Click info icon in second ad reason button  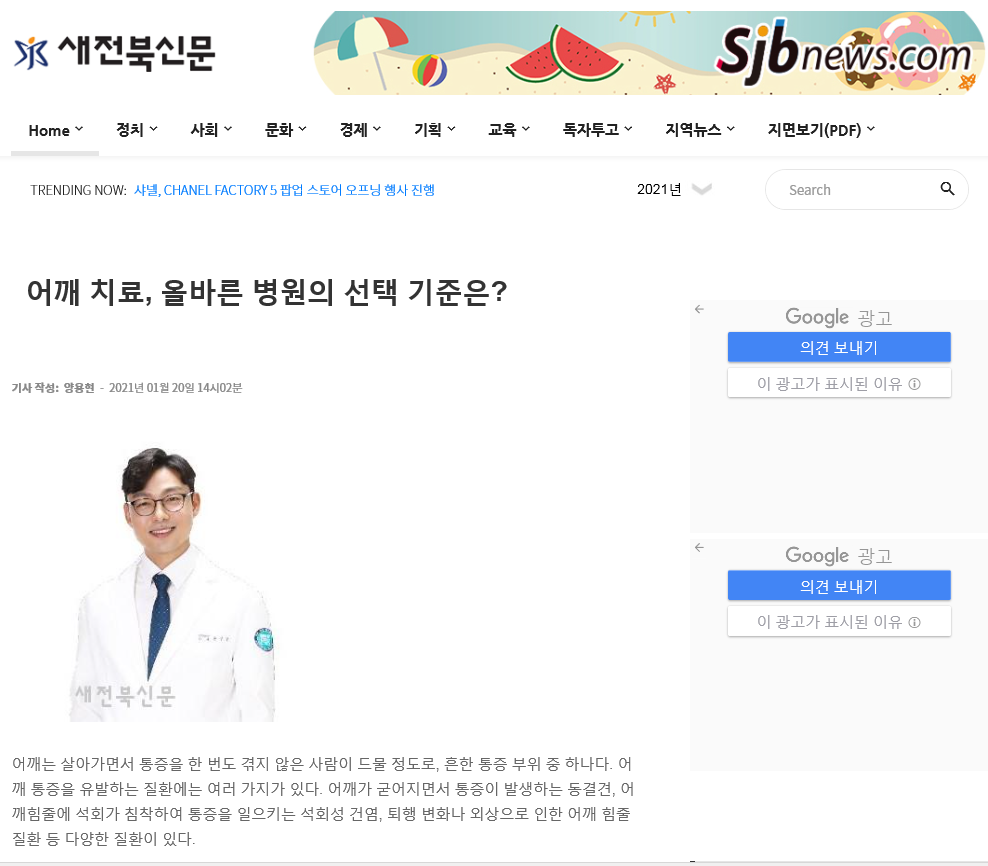tap(914, 622)
